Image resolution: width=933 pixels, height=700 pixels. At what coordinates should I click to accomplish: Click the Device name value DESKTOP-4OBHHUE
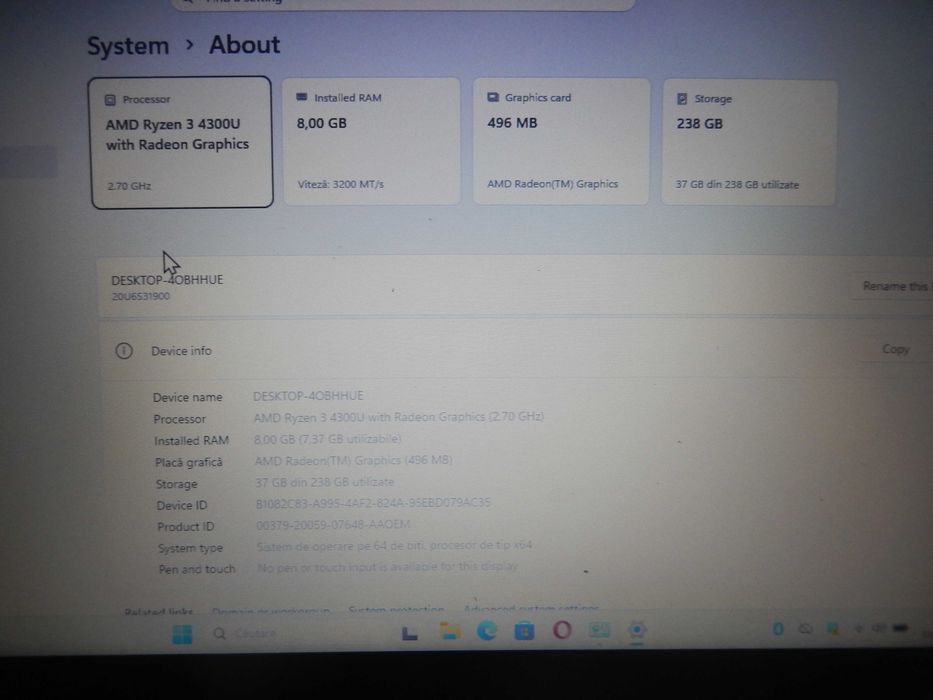click(x=308, y=396)
